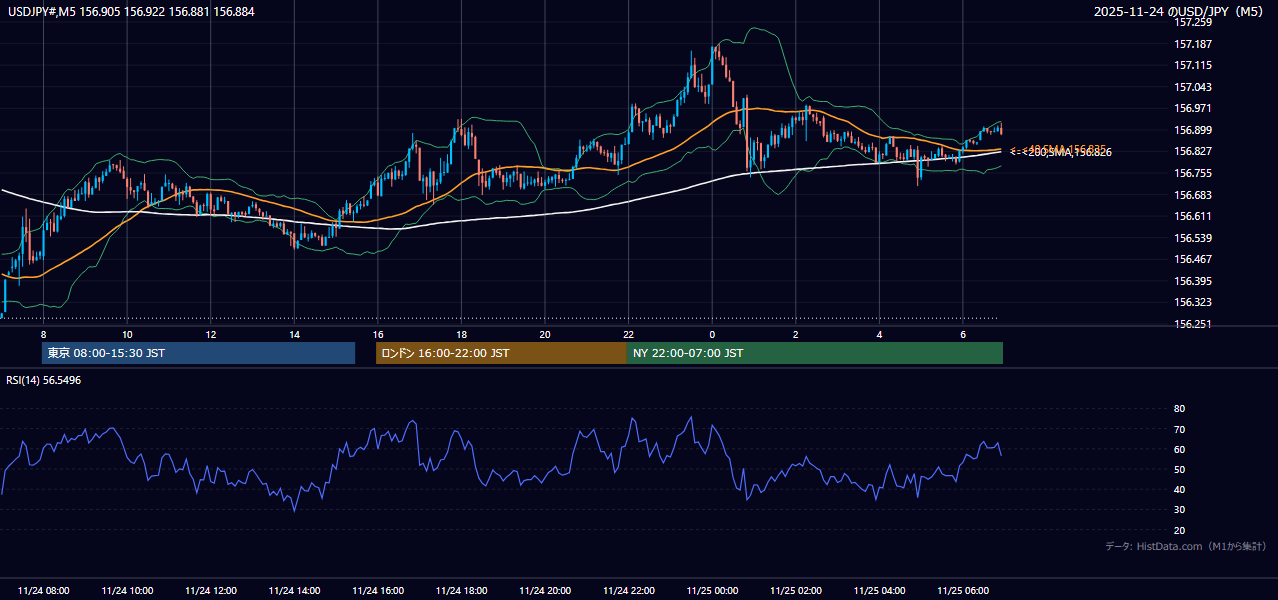
Task: Click the 156.899 price axis label
Action: 1193,130
